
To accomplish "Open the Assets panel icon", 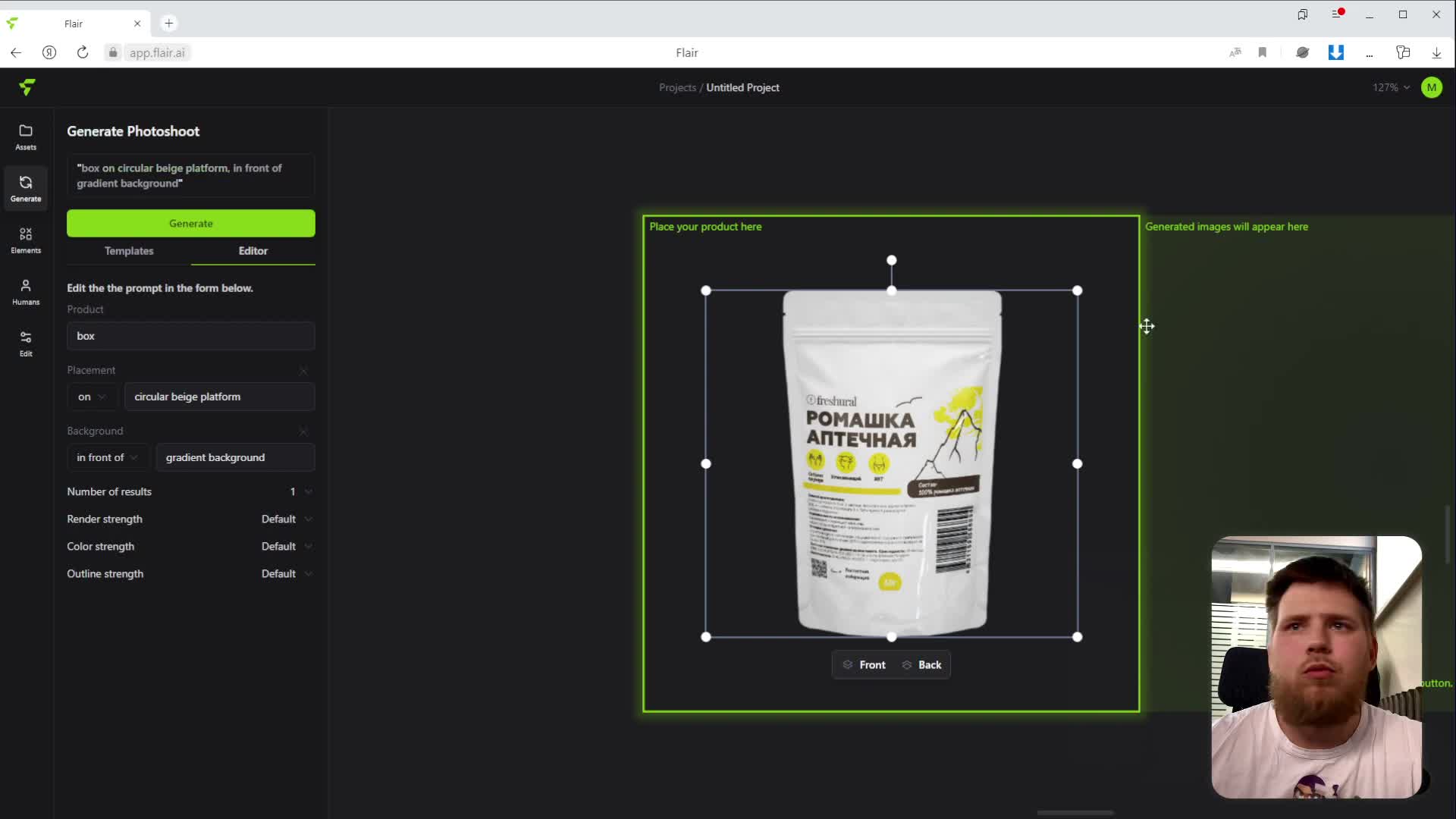I will pos(26,136).
